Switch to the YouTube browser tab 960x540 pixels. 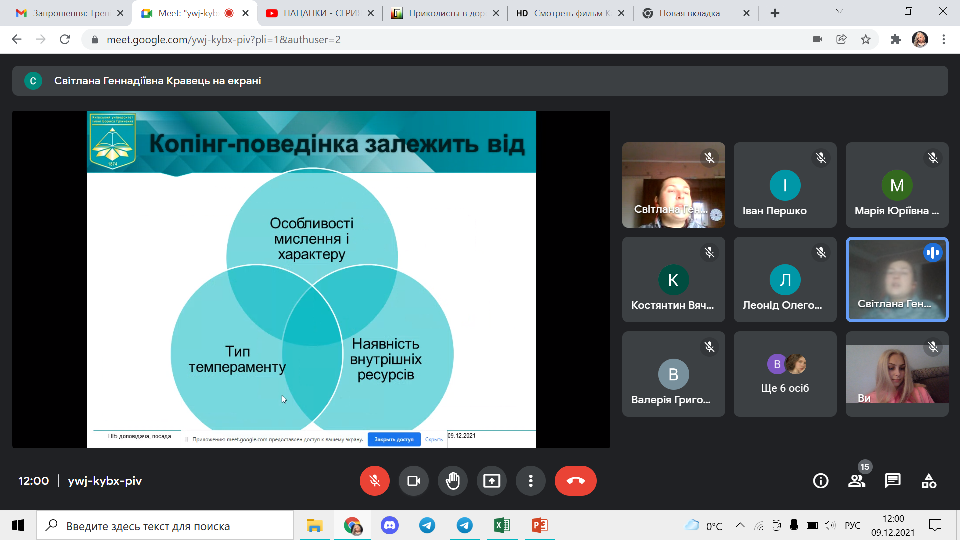(x=318, y=13)
